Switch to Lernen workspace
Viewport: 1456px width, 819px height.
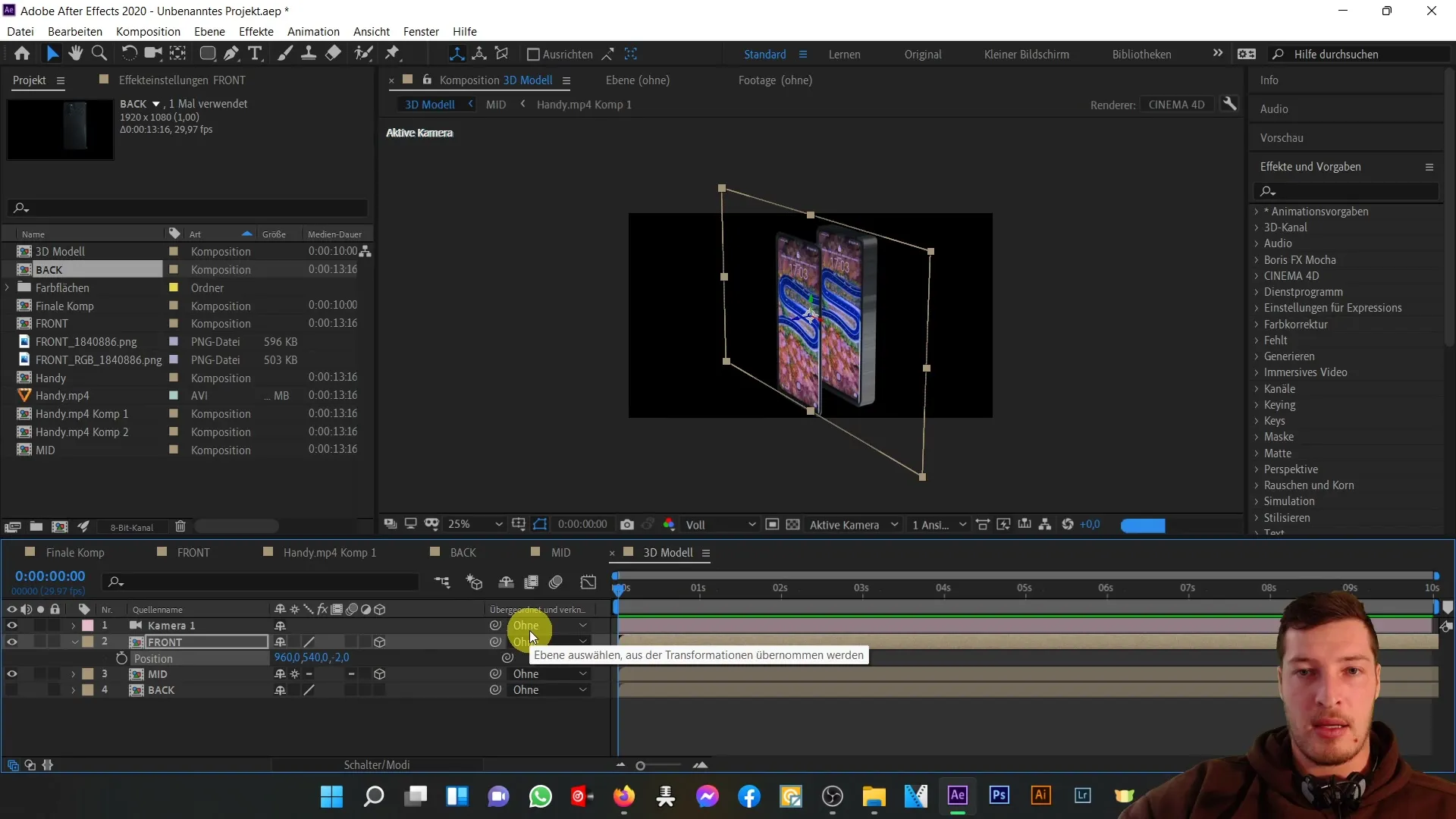coord(844,55)
